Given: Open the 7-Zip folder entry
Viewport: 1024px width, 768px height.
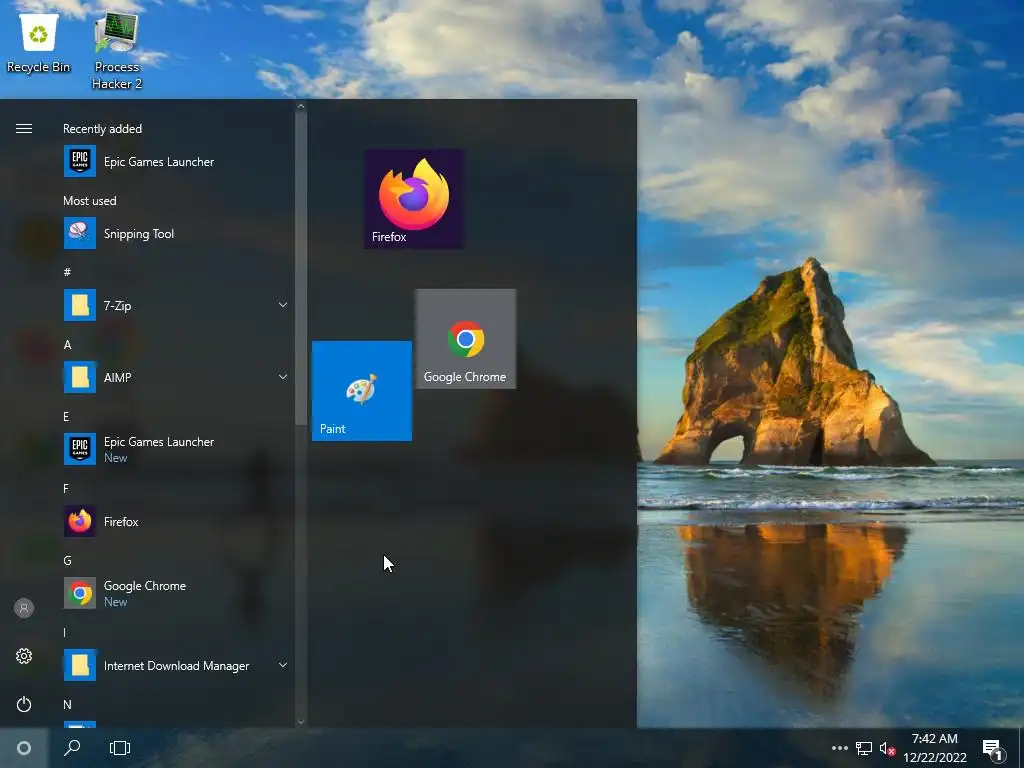Looking at the screenshot, I should (175, 305).
